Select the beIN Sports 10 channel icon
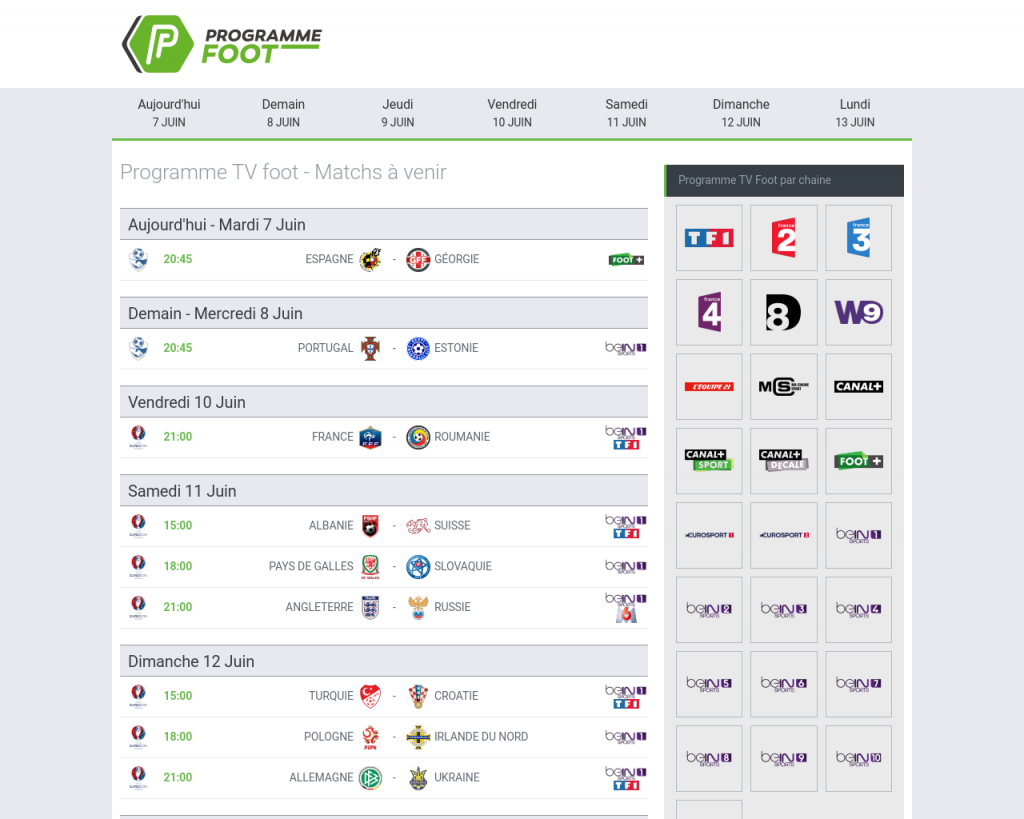 click(858, 758)
